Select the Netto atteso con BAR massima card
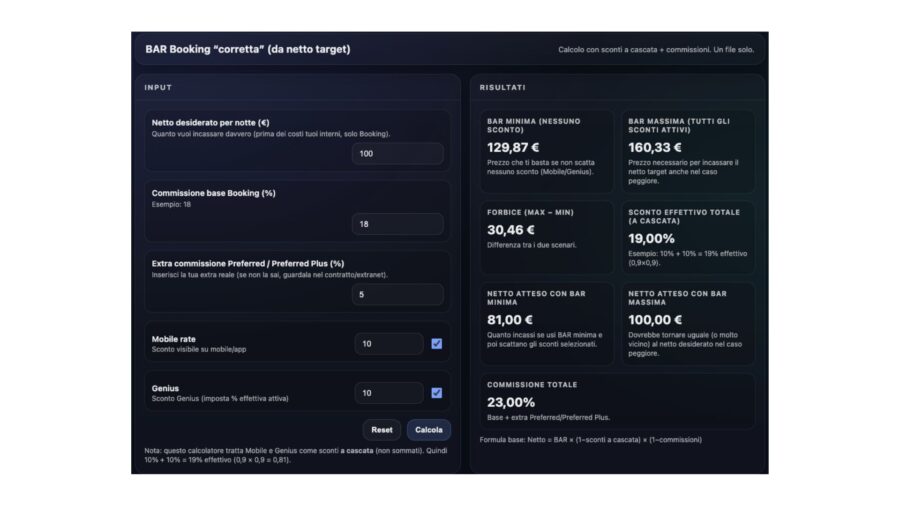The height and width of the screenshot is (506, 900). point(687,323)
